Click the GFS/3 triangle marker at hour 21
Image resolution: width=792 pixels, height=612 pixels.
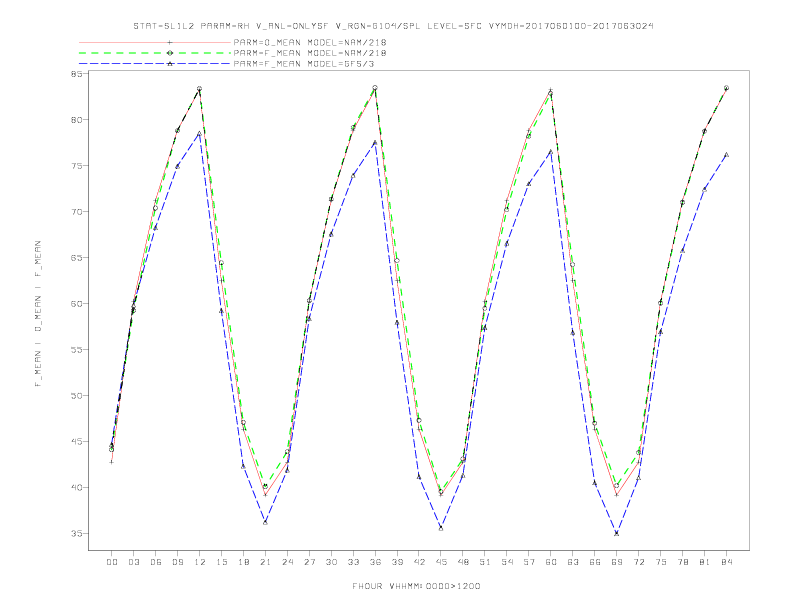tap(265, 522)
